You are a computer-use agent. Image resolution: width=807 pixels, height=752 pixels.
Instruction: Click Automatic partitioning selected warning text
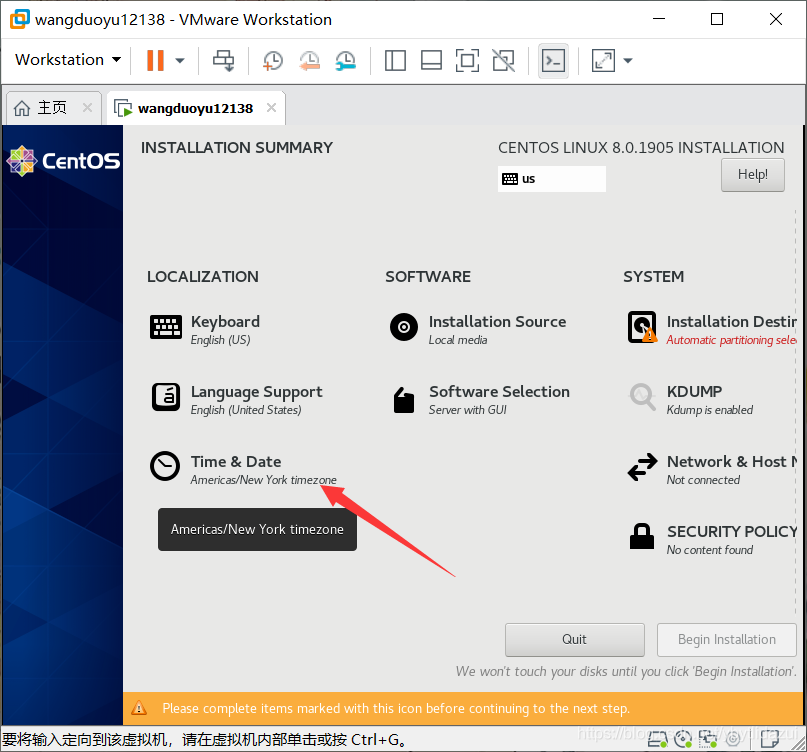click(x=731, y=340)
